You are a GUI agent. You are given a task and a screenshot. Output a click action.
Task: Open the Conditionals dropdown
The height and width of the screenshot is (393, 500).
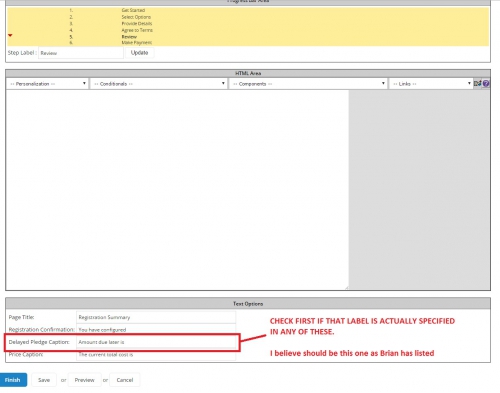(x=159, y=84)
